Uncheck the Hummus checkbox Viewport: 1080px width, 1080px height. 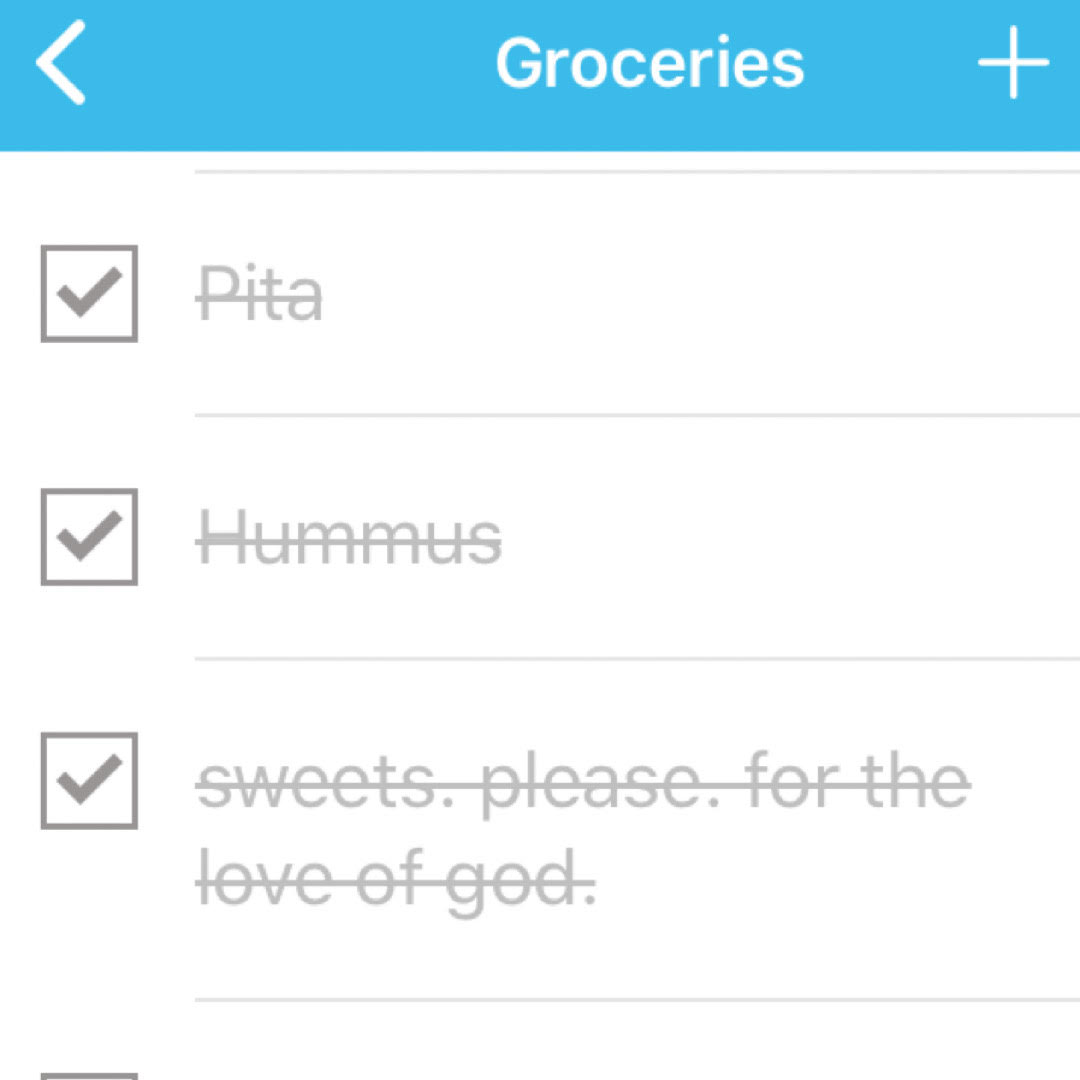(x=89, y=537)
